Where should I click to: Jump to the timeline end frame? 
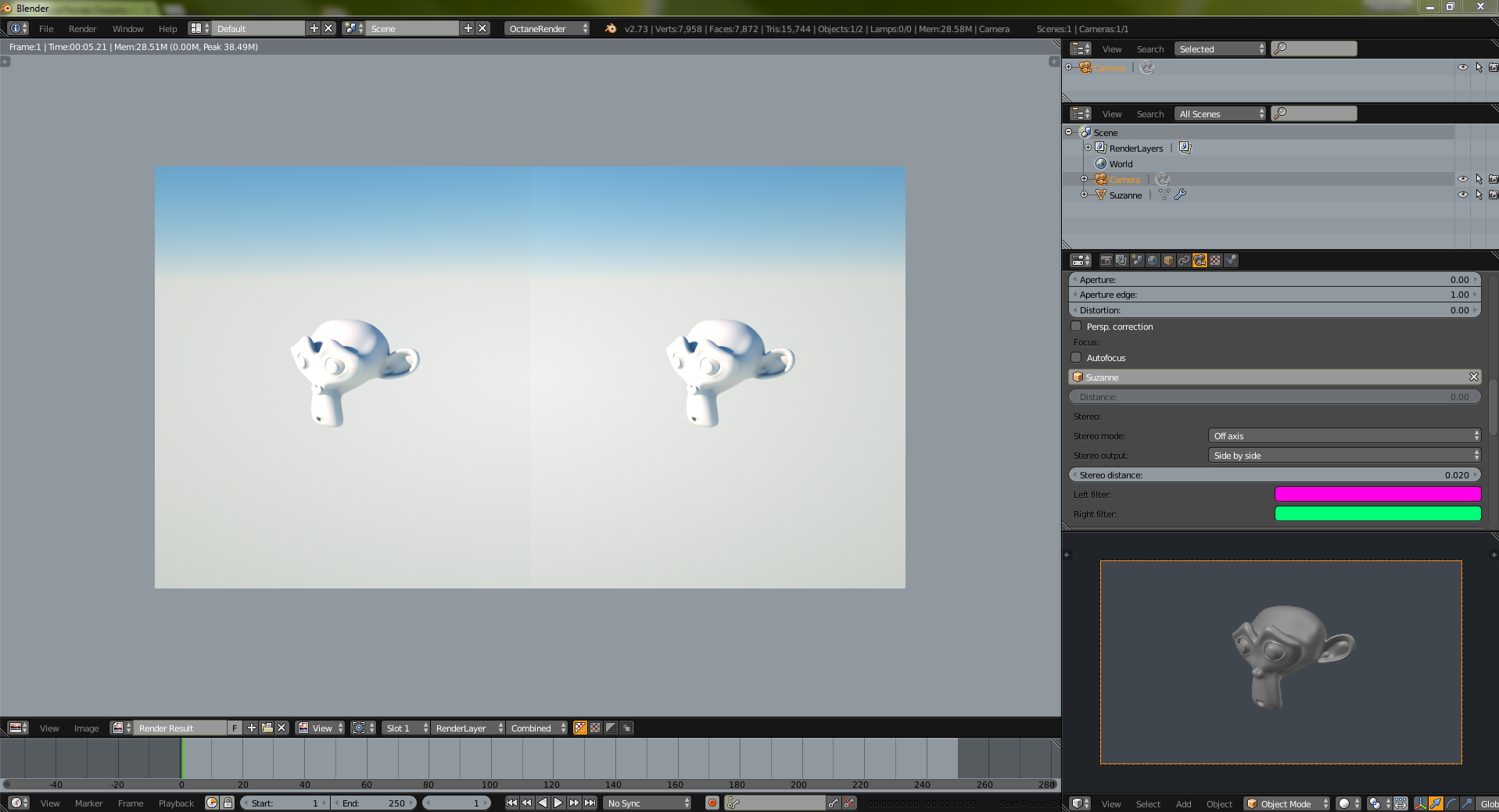tap(590, 803)
